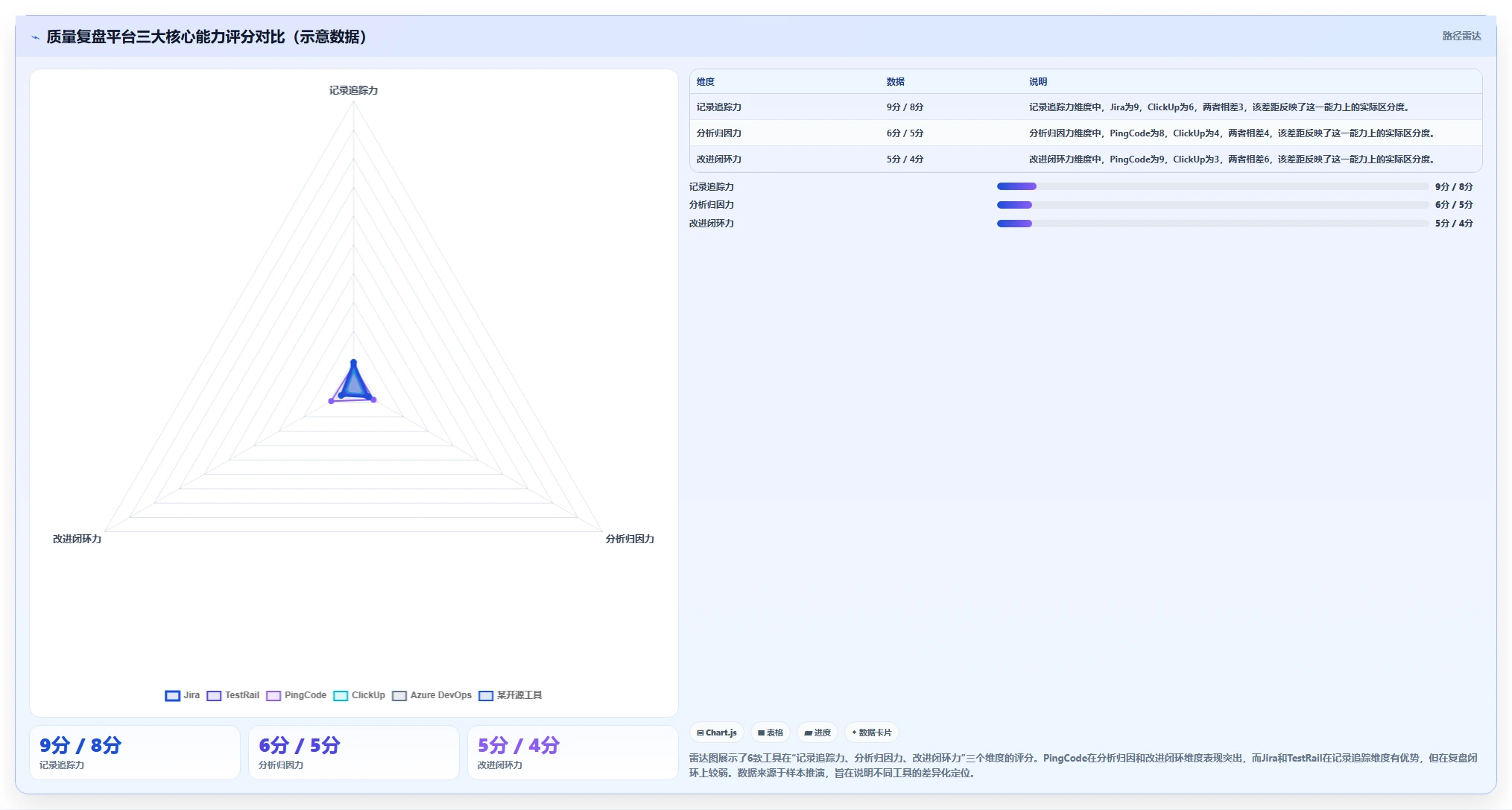Viewport: 1512px width, 810px height.
Task: Click radar axis label 分析归因力
Action: point(630,539)
